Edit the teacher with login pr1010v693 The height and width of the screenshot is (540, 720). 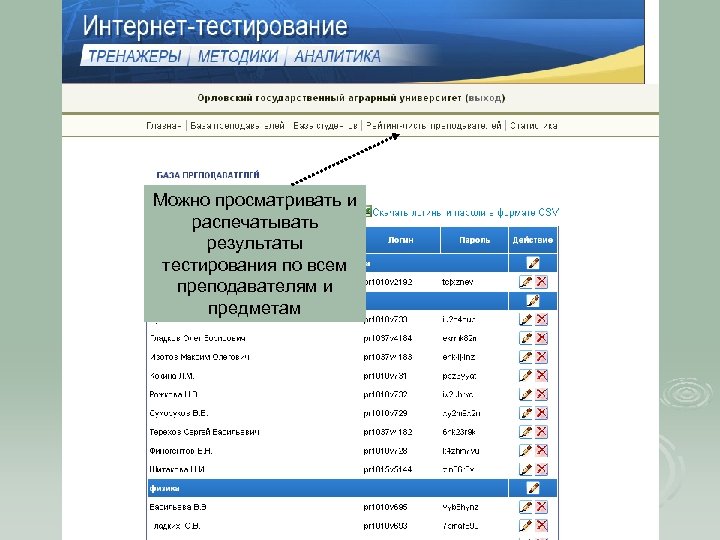click(x=526, y=526)
